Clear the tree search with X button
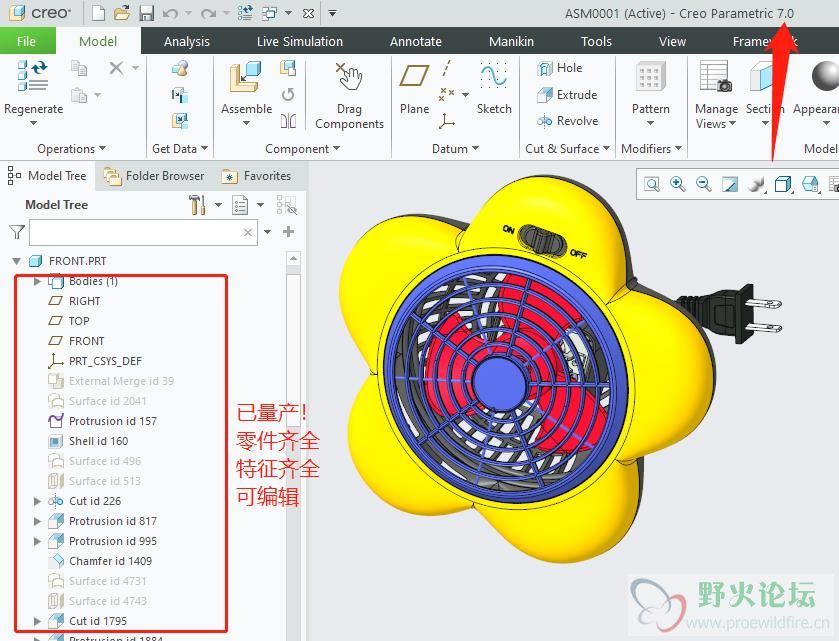This screenshot has width=839, height=641. 248,232
